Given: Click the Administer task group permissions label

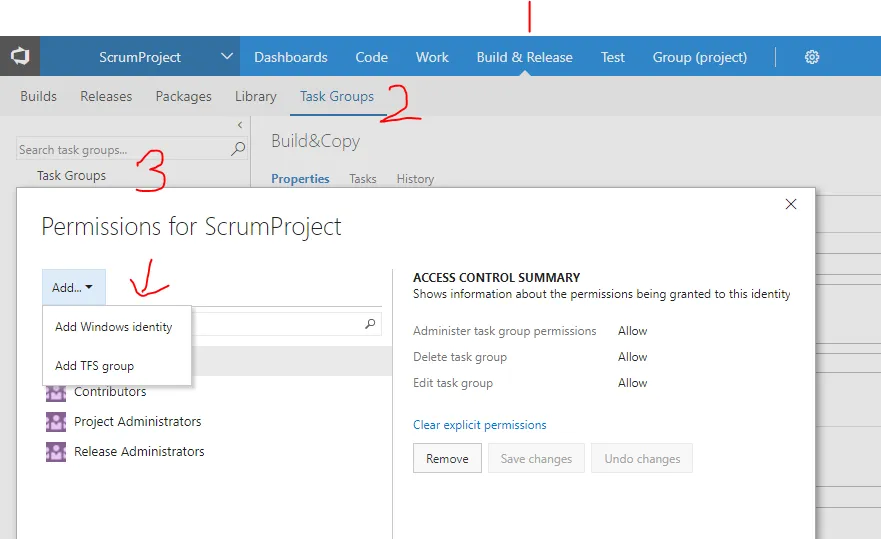Looking at the screenshot, I should tap(505, 331).
